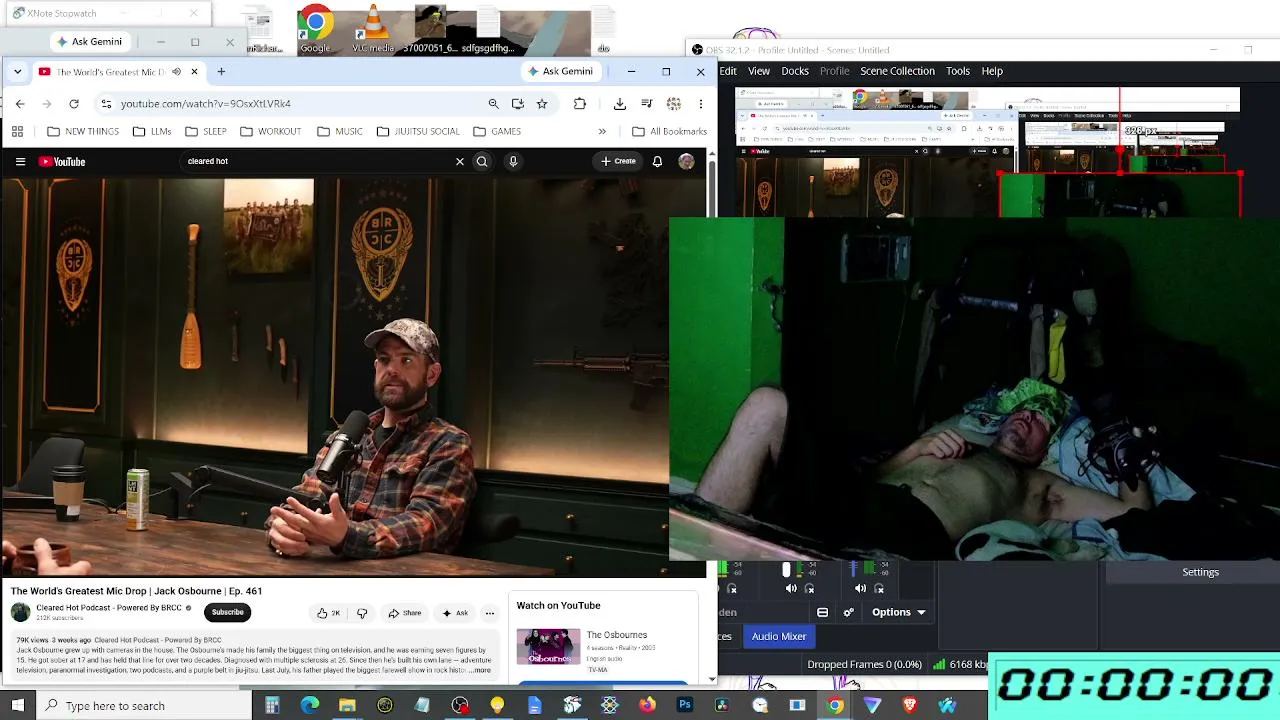The height and width of the screenshot is (720, 1280).
Task: Open Chrome tab search dropdown arrow
Action: [17, 72]
